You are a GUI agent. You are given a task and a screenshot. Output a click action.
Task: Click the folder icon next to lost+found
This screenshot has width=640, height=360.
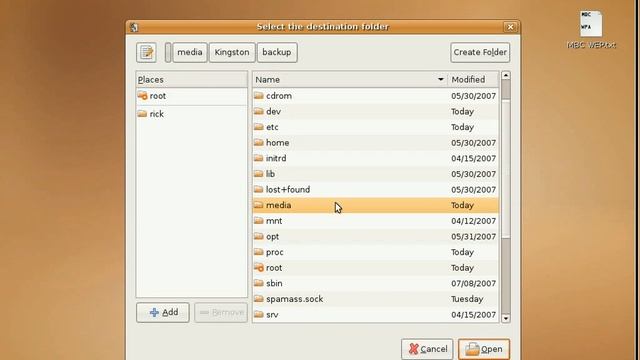[x=259, y=189]
